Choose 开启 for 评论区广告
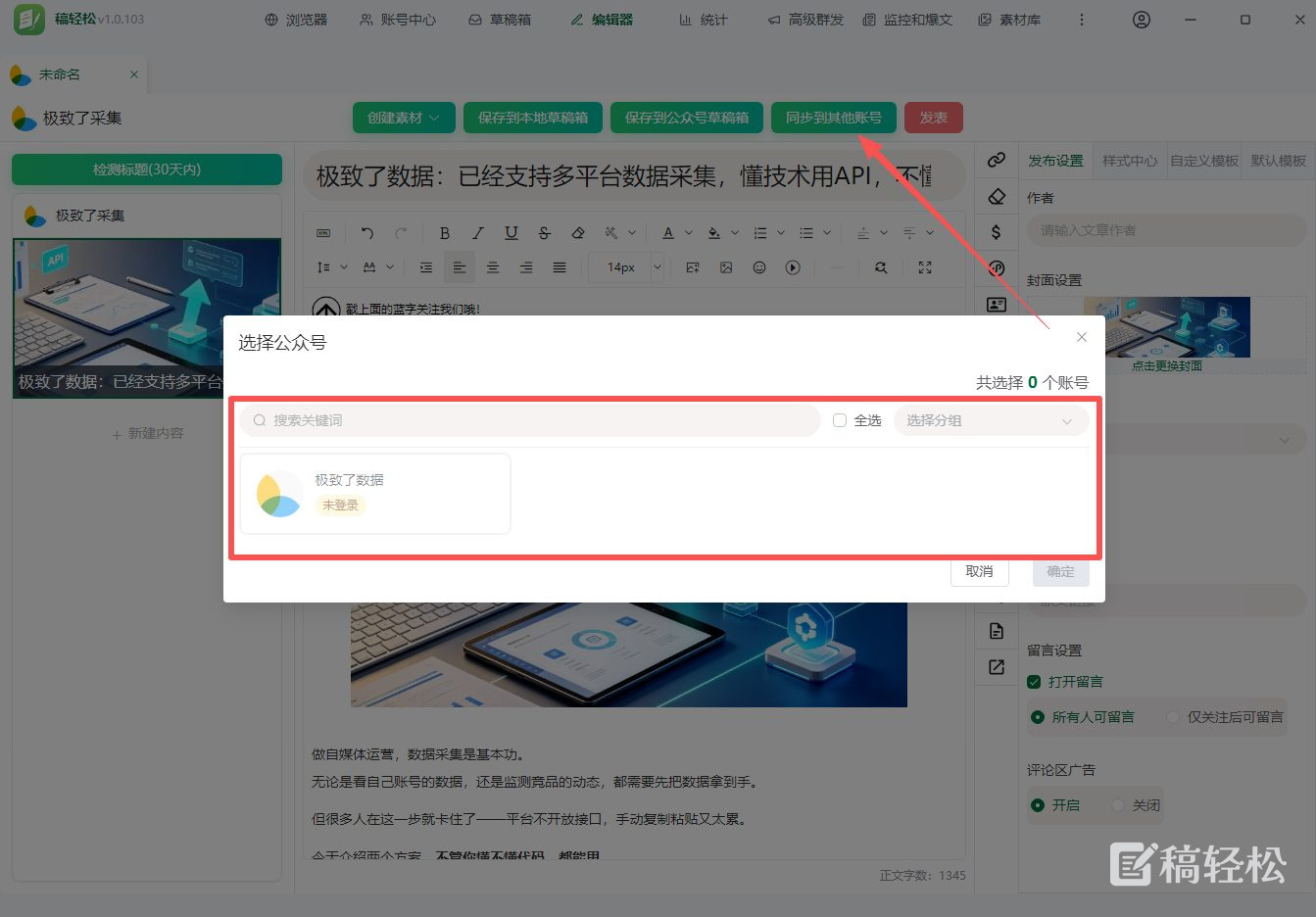 pos(1038,805)
